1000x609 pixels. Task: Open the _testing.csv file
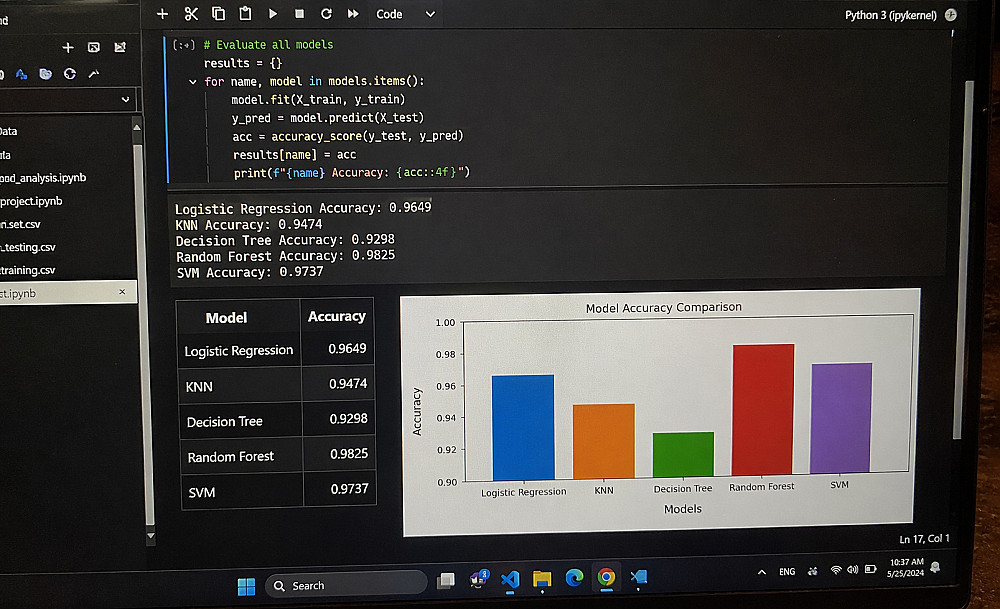28,247
